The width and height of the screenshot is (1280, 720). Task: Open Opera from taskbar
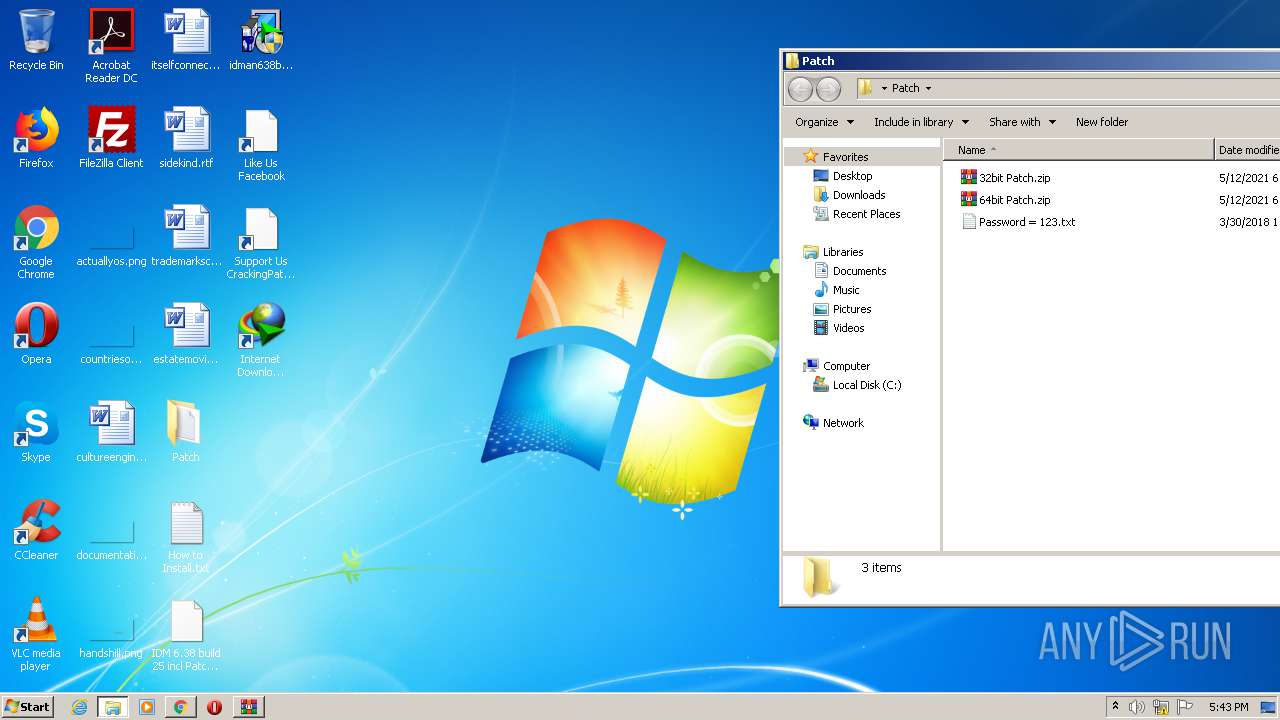(214, 707)
